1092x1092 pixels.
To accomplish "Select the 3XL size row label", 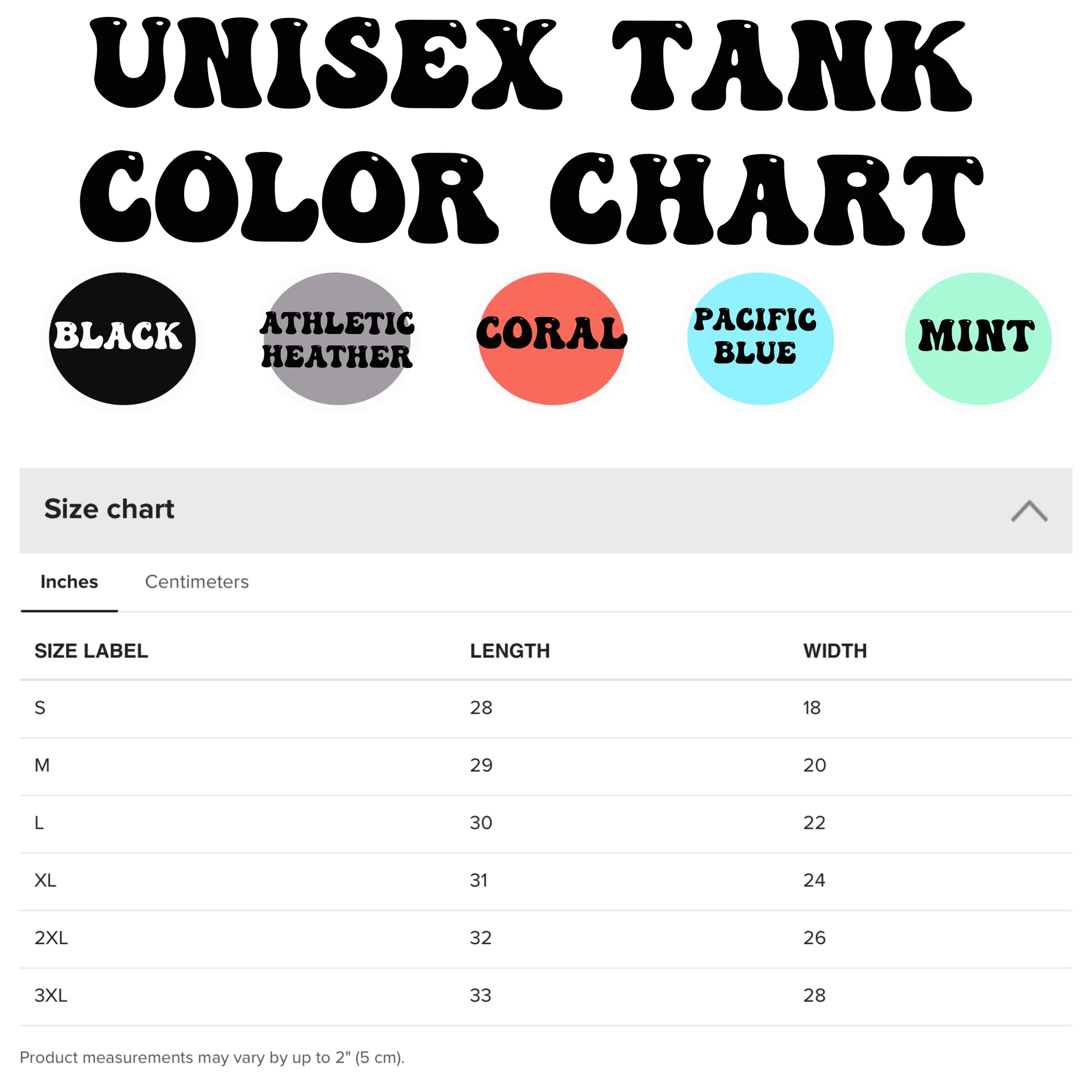I will (x=51, y=995).
